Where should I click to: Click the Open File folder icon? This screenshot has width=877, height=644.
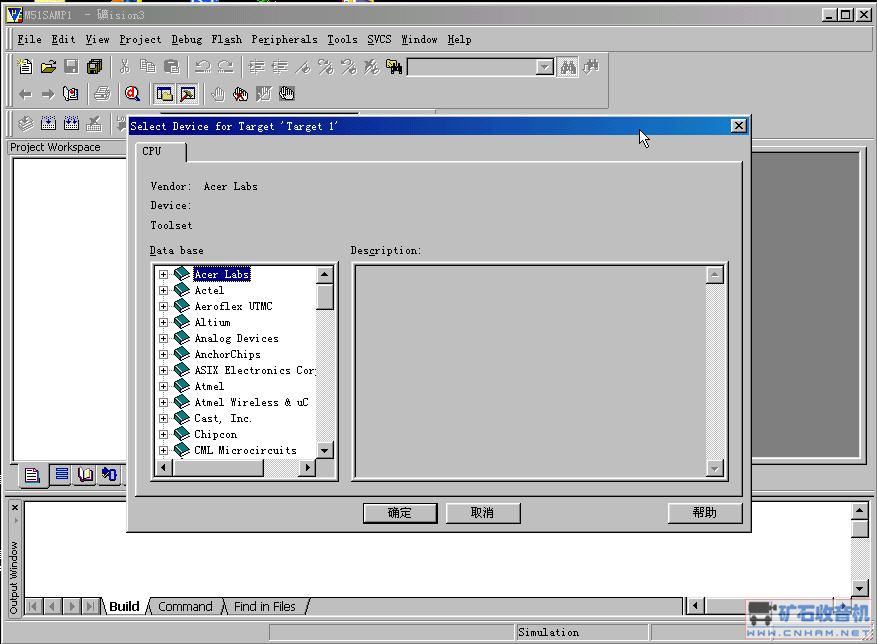pyautogui.click(x=48, y=67)
